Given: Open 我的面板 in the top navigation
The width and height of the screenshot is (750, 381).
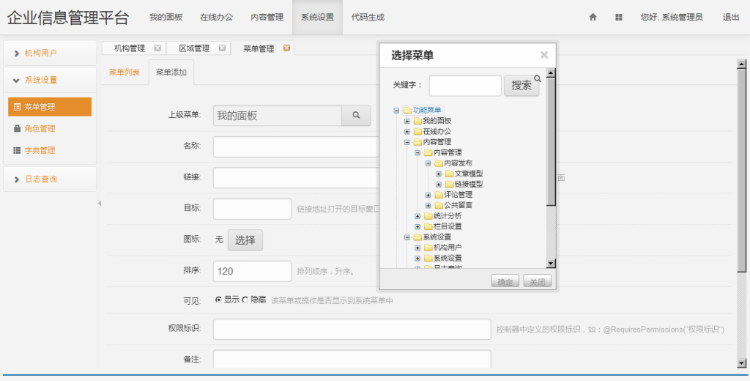Looking at the screenshot, I should [166, 17].
